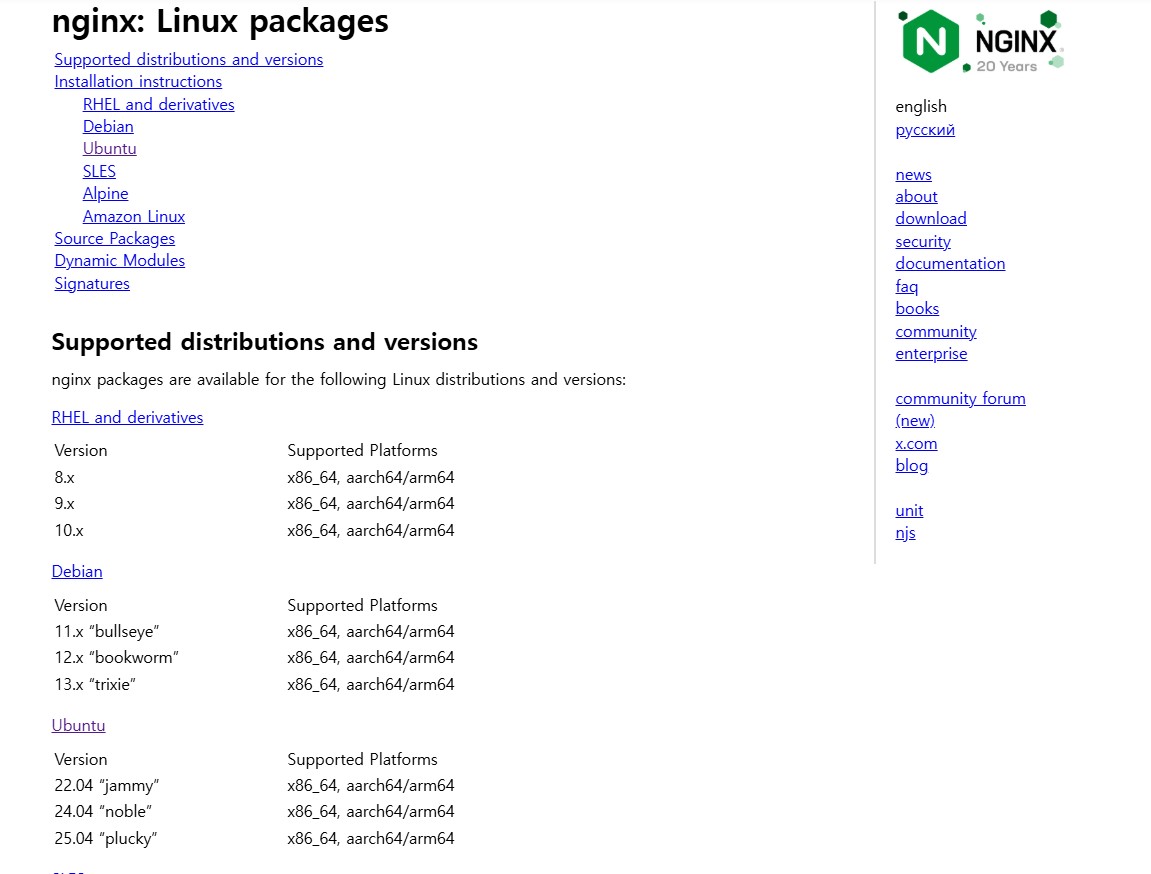
Task: Go to Dynamic Modules section
Action: (x=120, y=261)
